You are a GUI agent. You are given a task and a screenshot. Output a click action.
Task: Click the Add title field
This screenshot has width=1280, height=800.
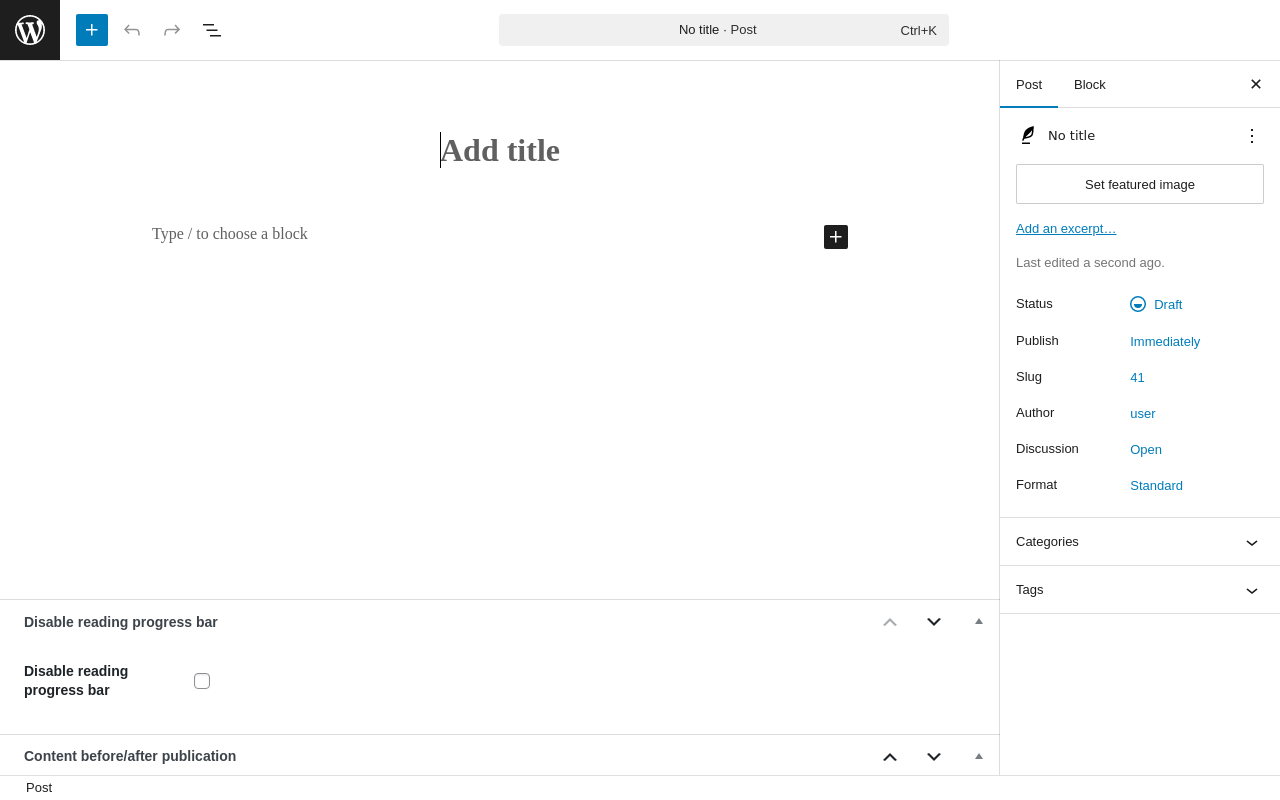(x=500, y=151)
